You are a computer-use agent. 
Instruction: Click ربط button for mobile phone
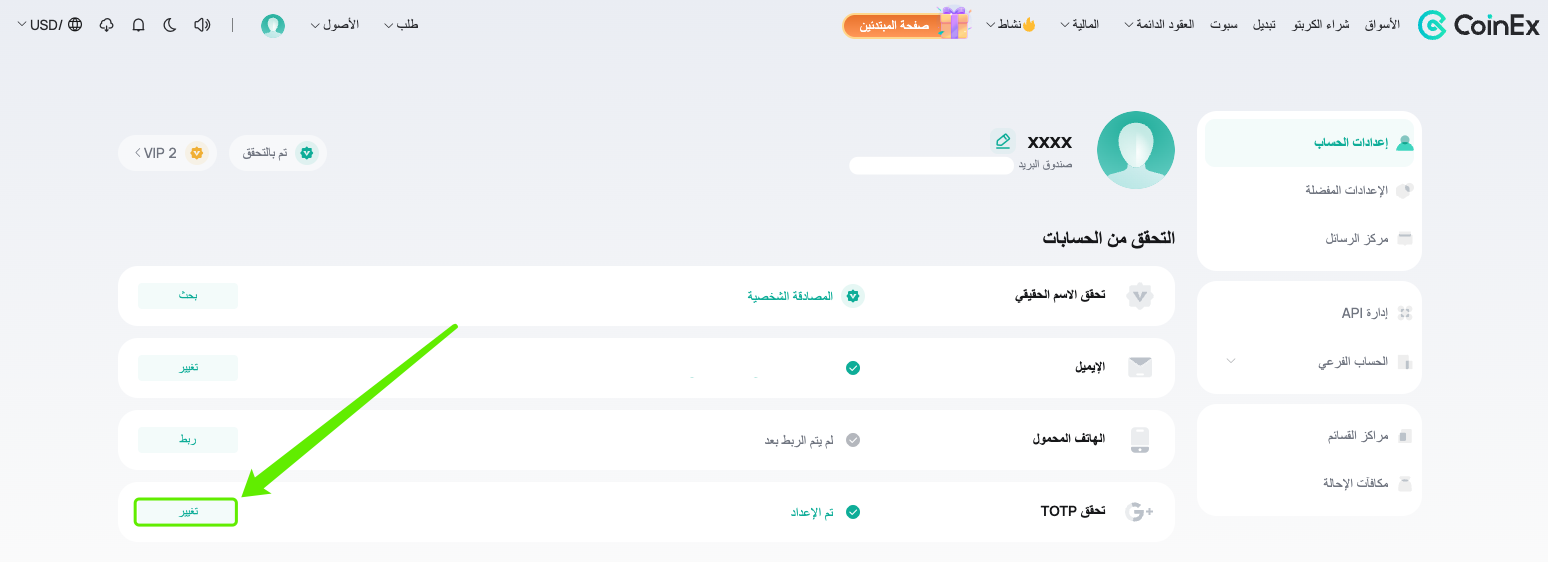pyautogui.click(x=188, y=440)
